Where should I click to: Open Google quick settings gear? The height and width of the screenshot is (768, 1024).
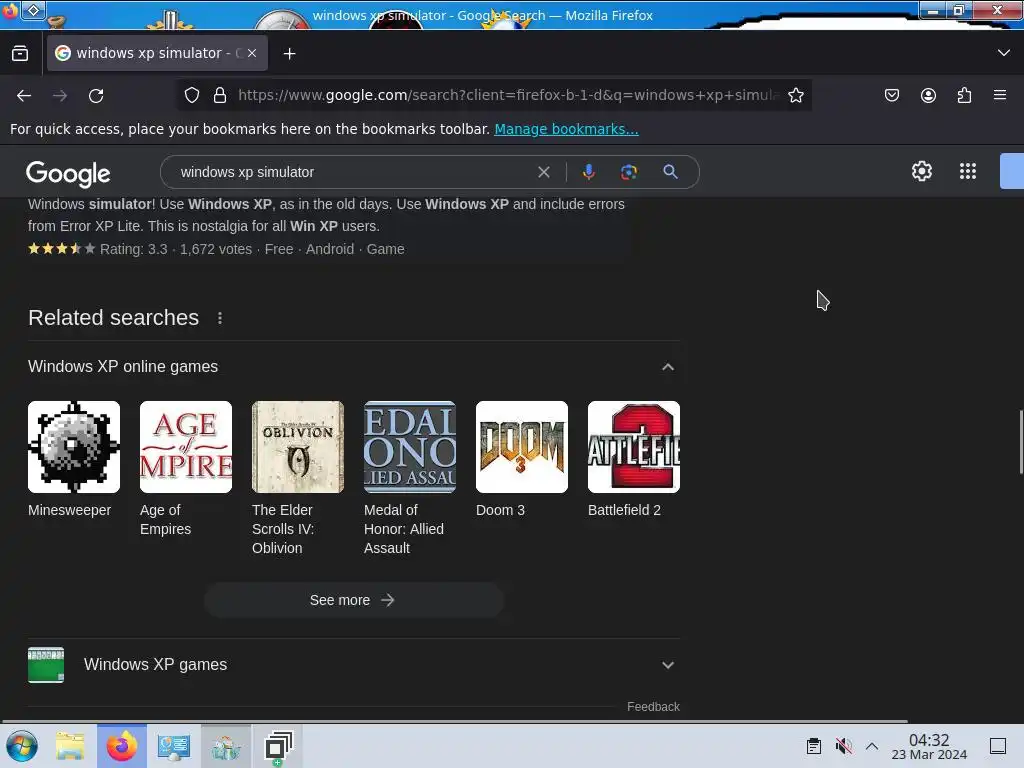921,171
